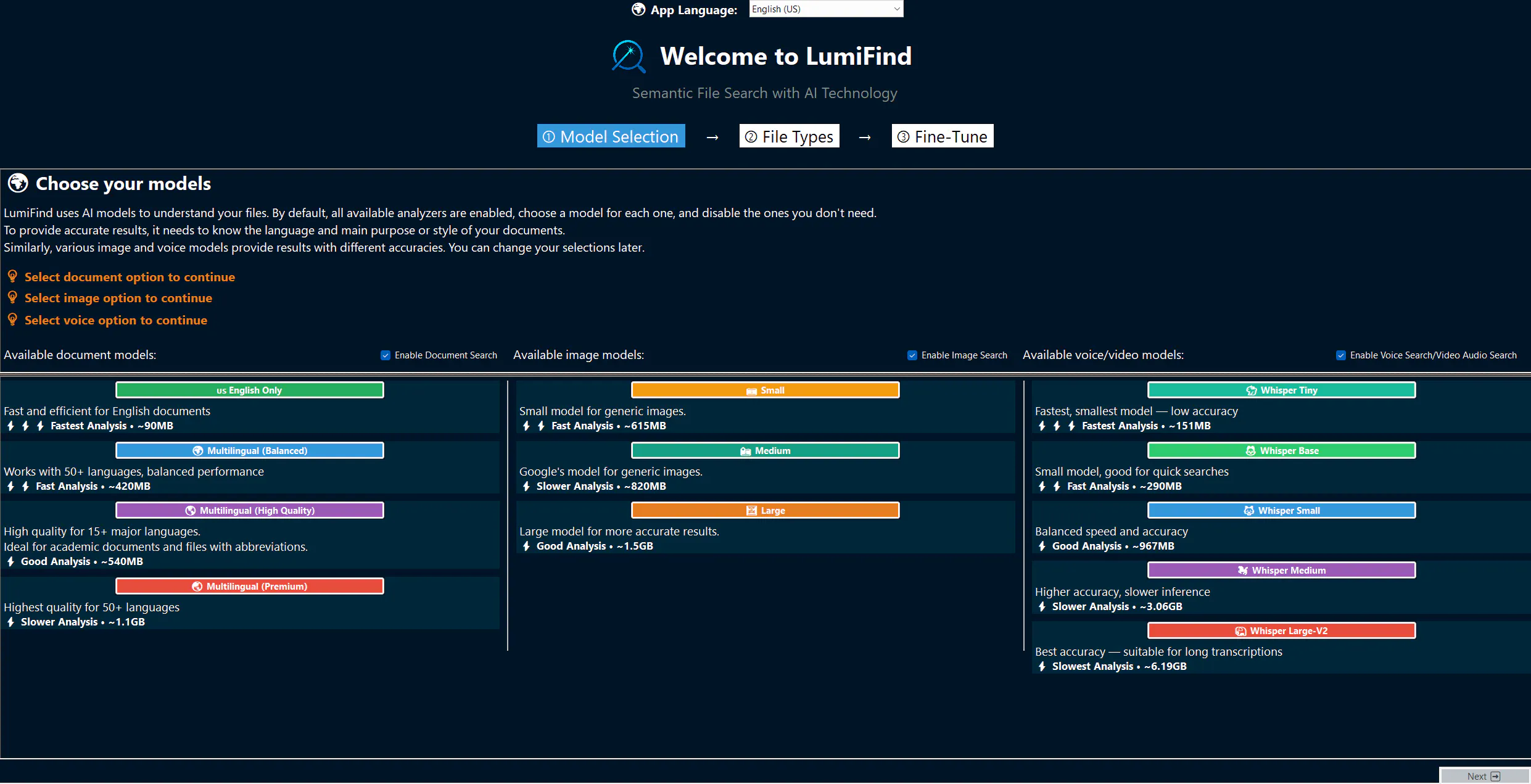Screen dimensions: 1531x784
Task: Click 'Fast Analysis • ~290MB' text
Action: [1125, 486]
